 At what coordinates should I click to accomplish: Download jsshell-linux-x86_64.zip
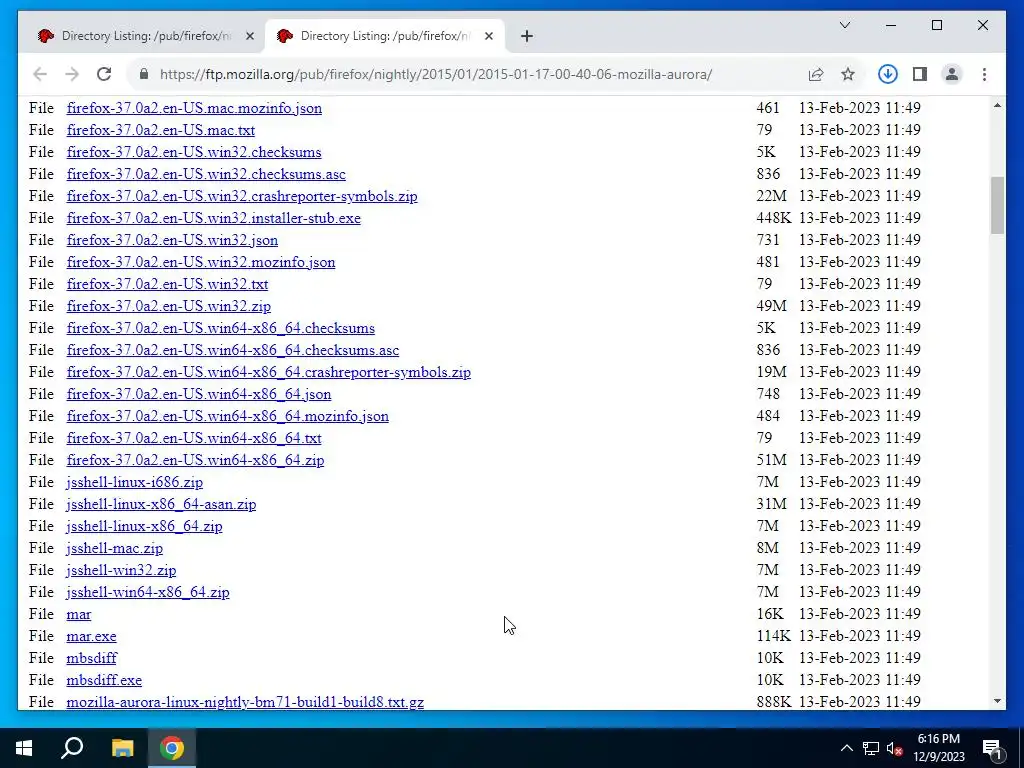[144, 526]
